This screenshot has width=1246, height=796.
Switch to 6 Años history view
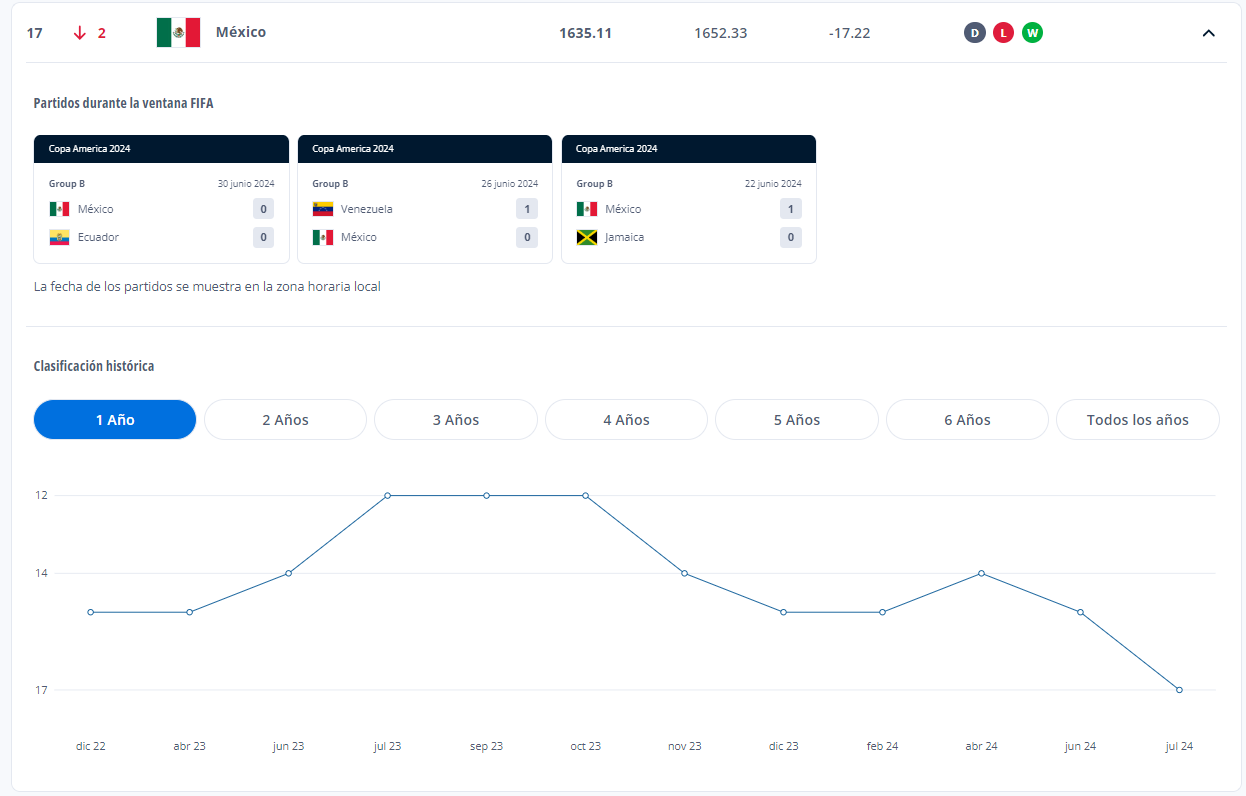click(x=967, y=420)
